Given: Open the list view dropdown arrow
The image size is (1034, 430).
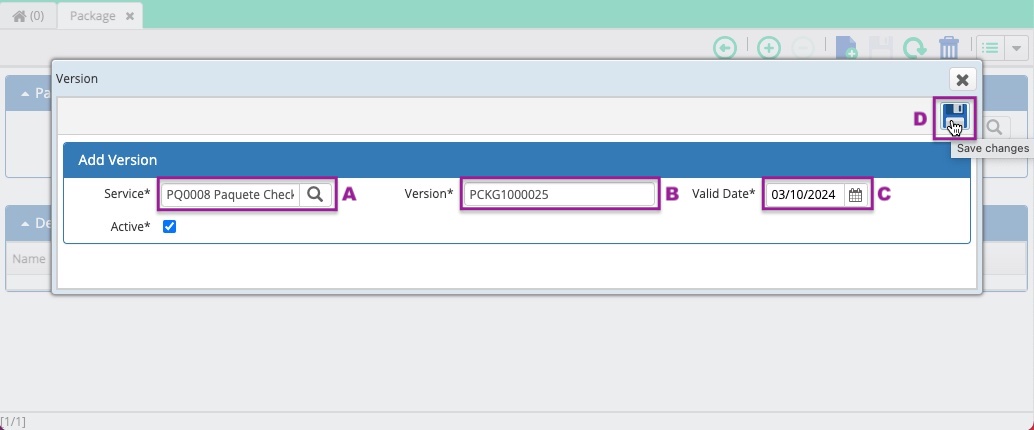Looking at the screenshot, I should coord(1017,48).
